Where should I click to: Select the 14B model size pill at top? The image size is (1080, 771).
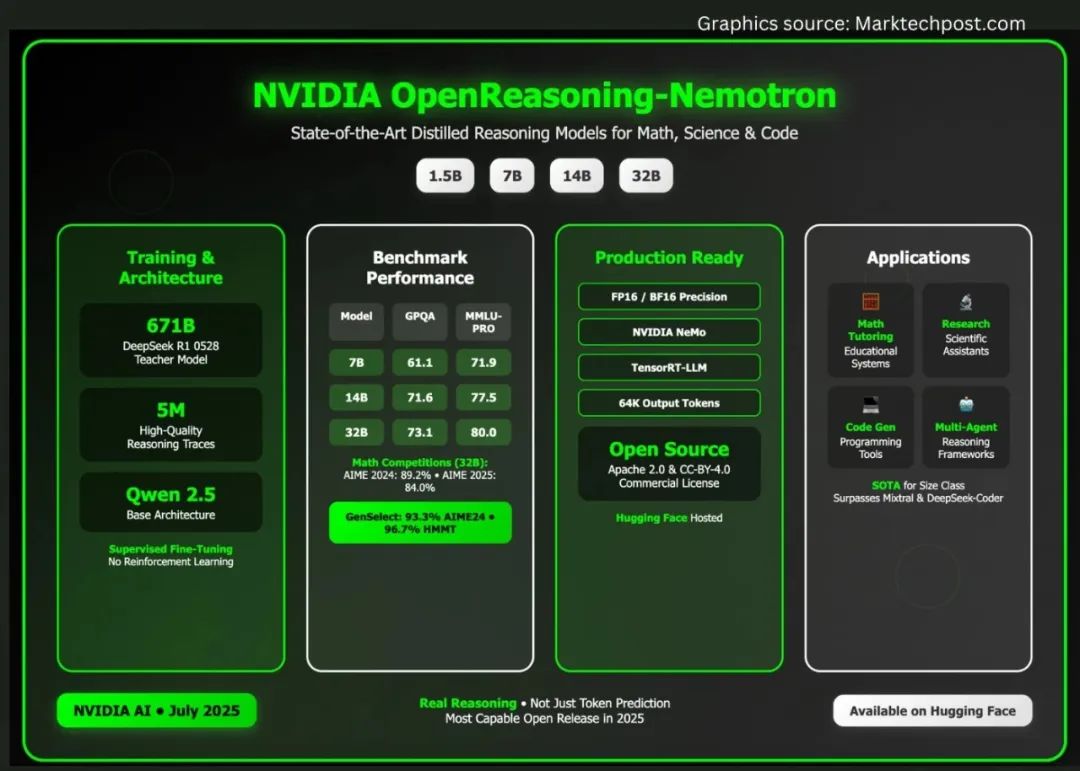coord(577,176)
